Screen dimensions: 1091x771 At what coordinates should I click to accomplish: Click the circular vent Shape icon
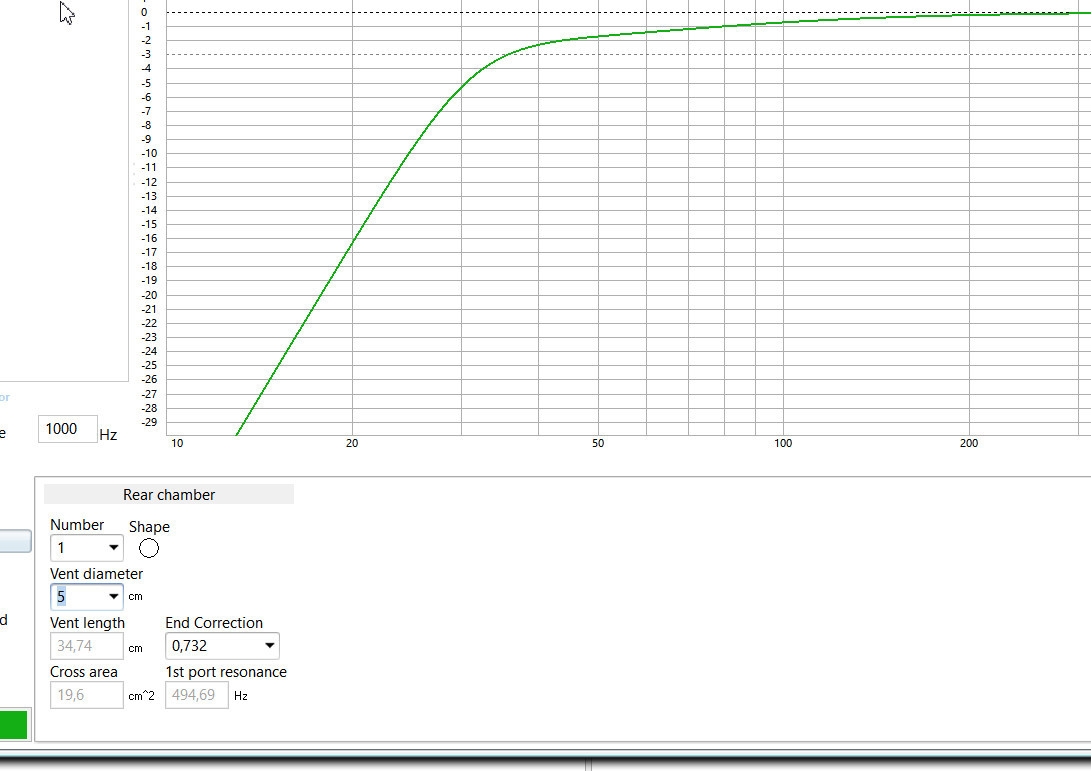(x=149, y=548)
